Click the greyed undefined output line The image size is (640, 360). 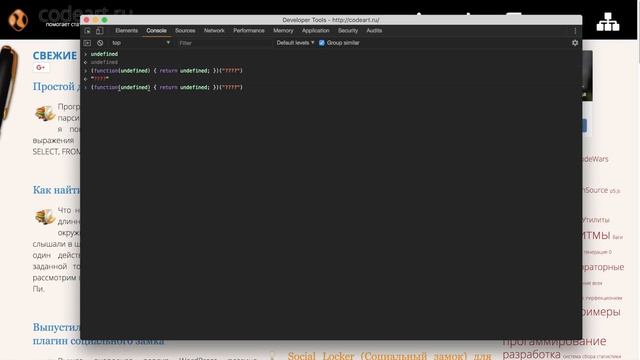(104, 62)
